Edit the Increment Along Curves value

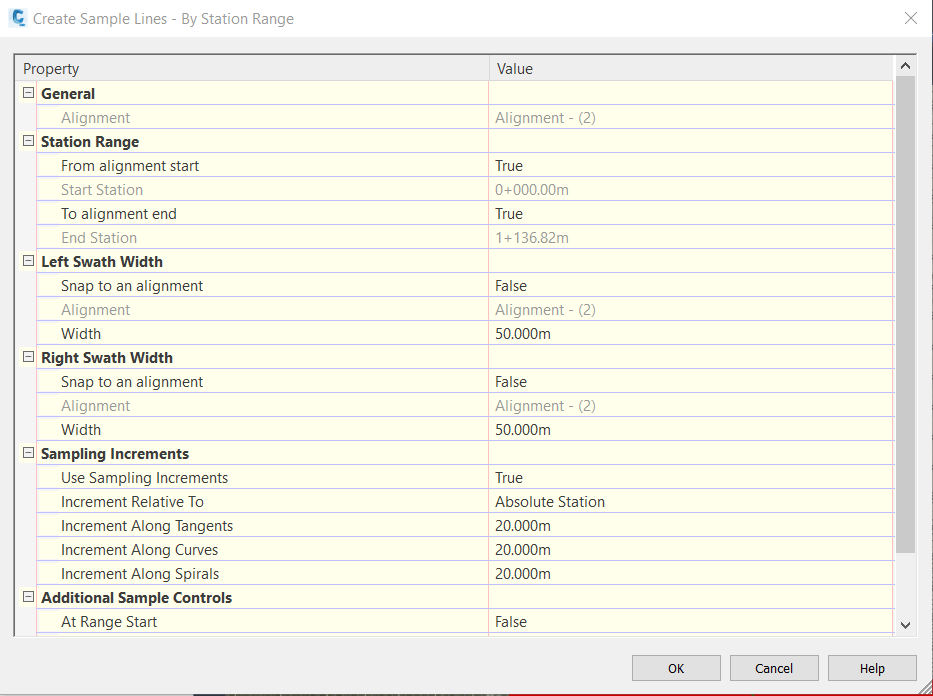click(691, 550)
